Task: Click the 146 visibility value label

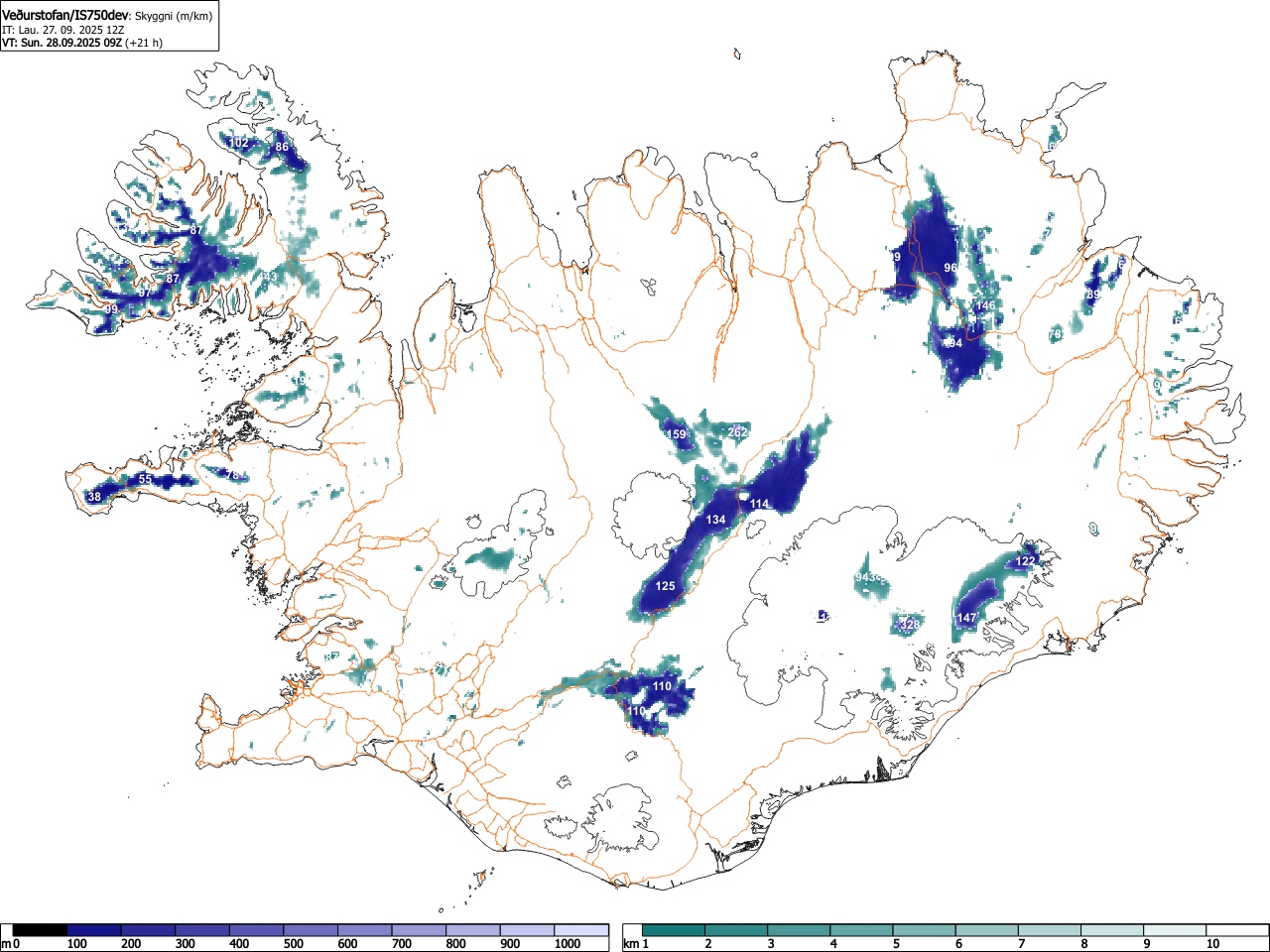Action: pyautogui.click(x=985, y=306)
